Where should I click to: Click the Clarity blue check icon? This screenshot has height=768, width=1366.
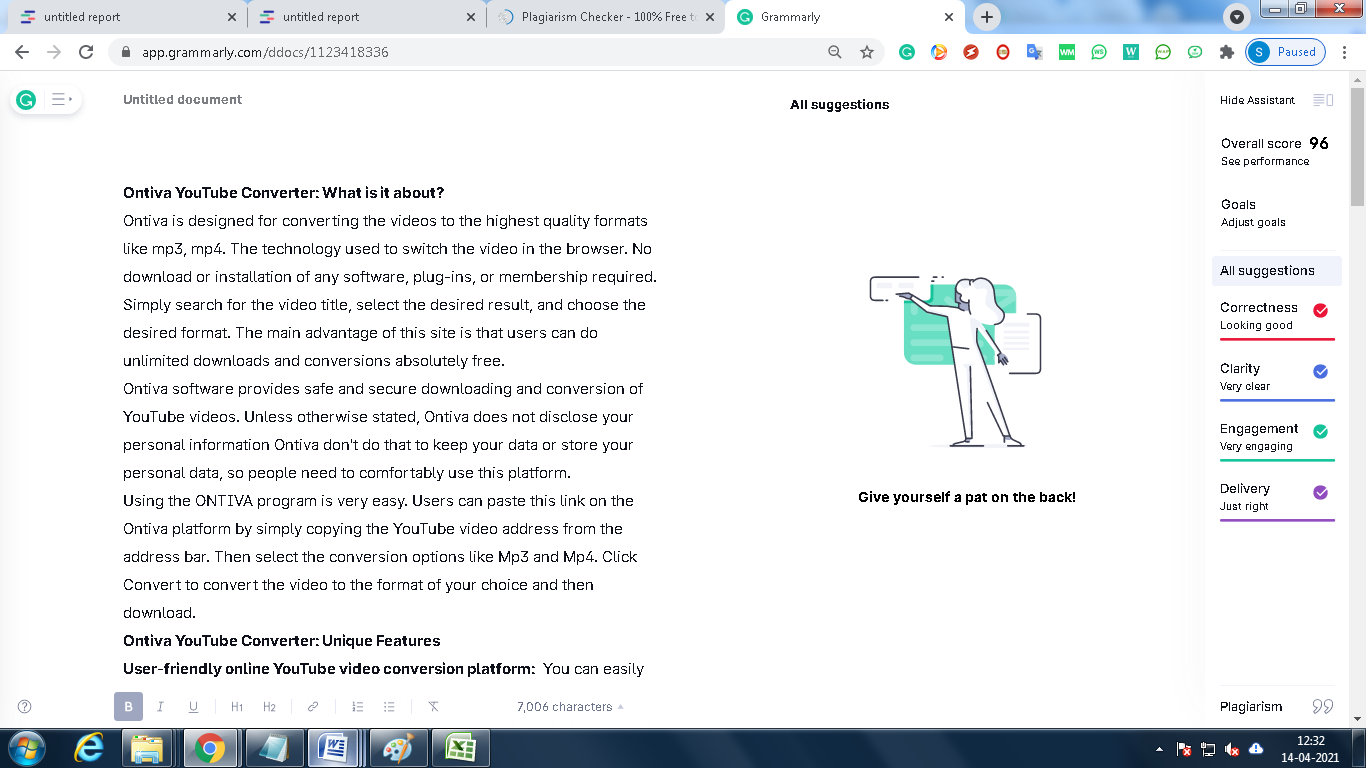(x=1320, y=371)
